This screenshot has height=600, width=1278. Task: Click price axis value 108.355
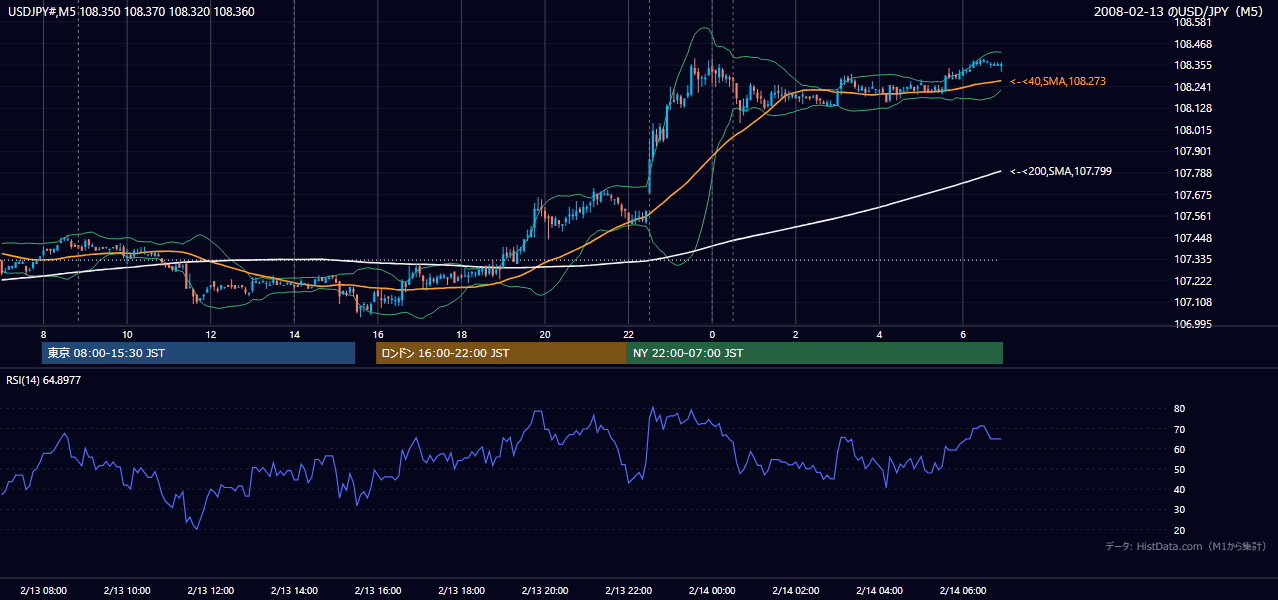pos(1193,65)
